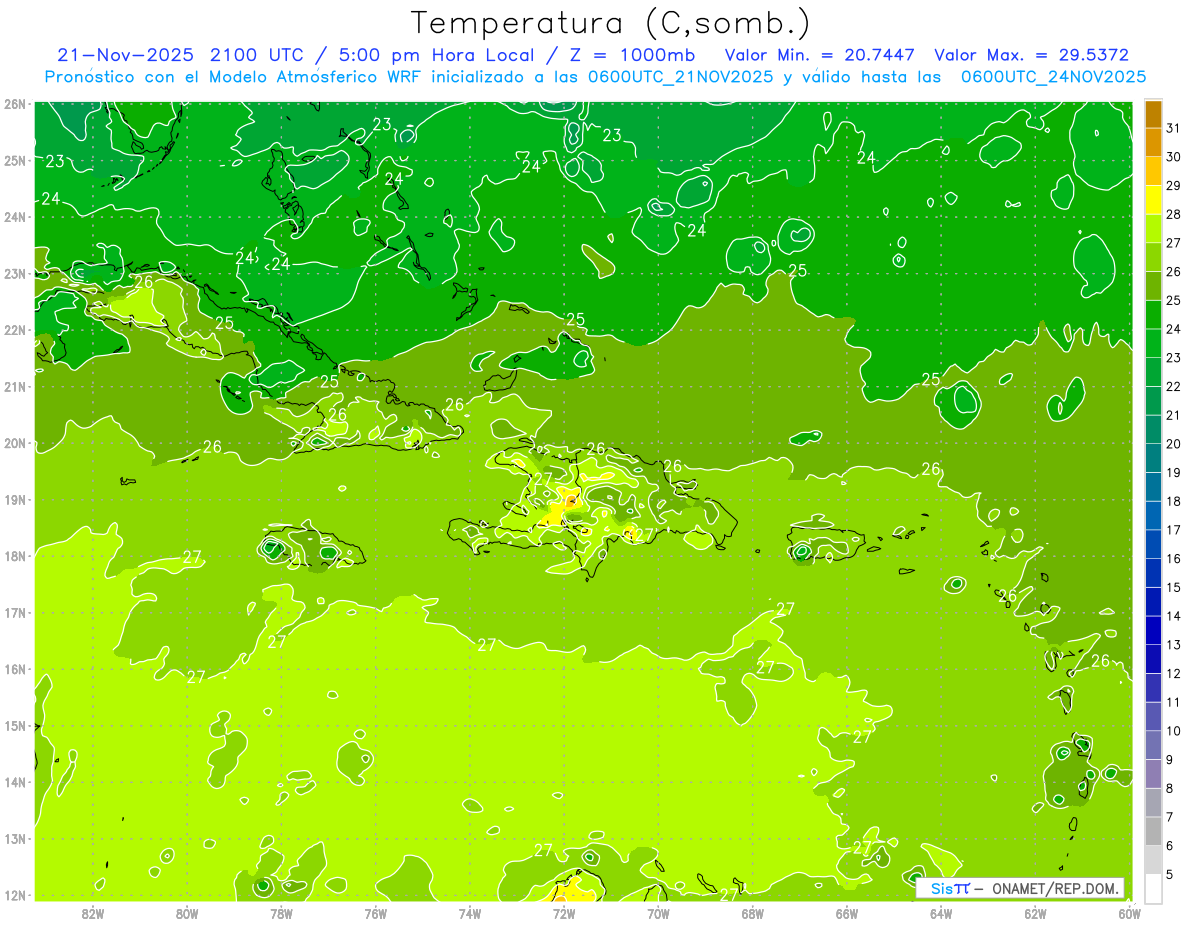Click the "20N" latitude axis label

(x=15, y=443)
